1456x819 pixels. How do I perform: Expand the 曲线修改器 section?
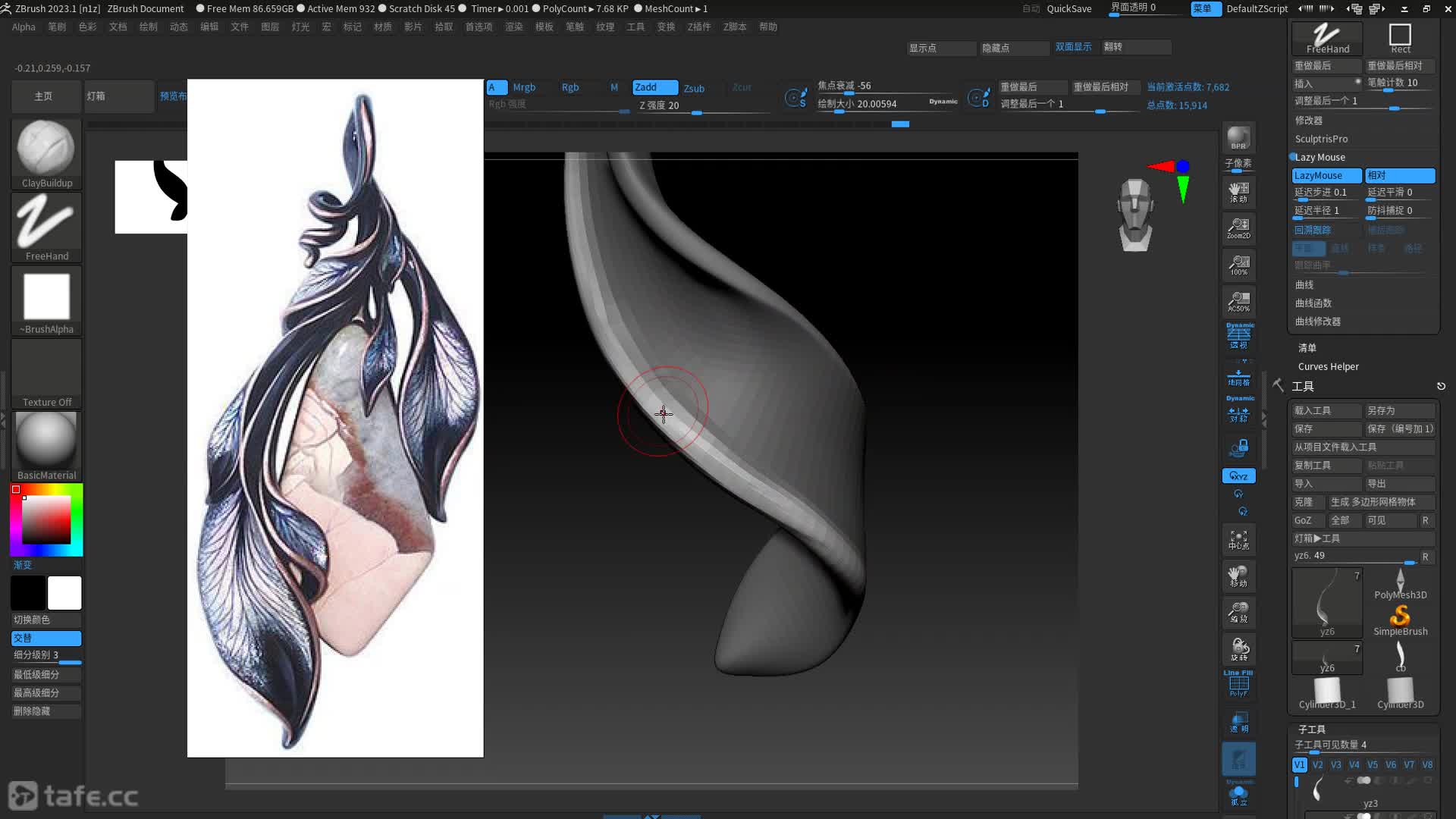point(1318,322)
